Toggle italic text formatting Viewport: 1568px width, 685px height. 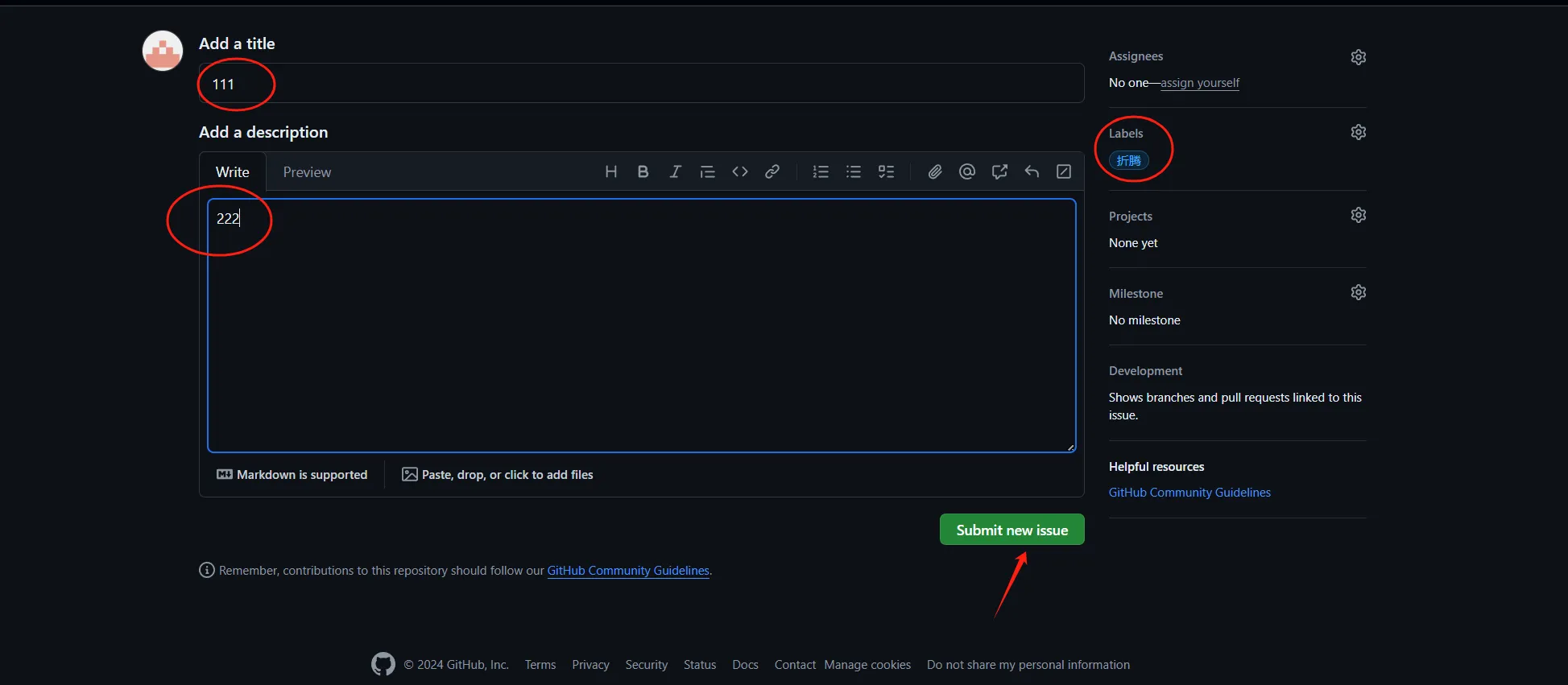(x=675, y=171)
